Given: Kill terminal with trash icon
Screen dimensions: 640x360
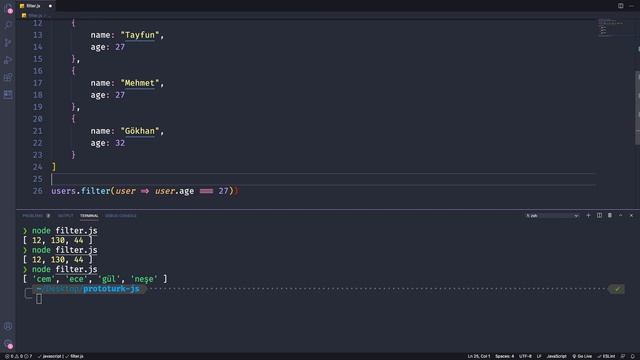Looking at the screenshot, I should pyautogui.click(x=610, y=216).
